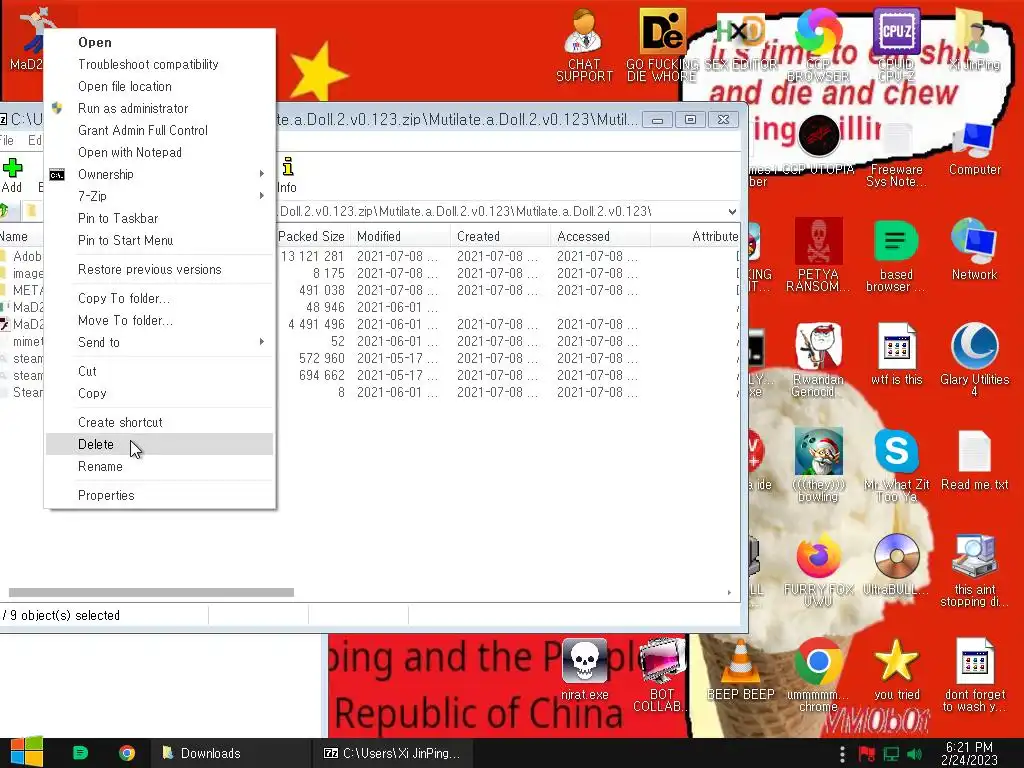Image resolution: width=1024 pixels, height=768 pixels.
Task: Open the CHAT SUPPORT desktop icon
Action: pos(584,46)
